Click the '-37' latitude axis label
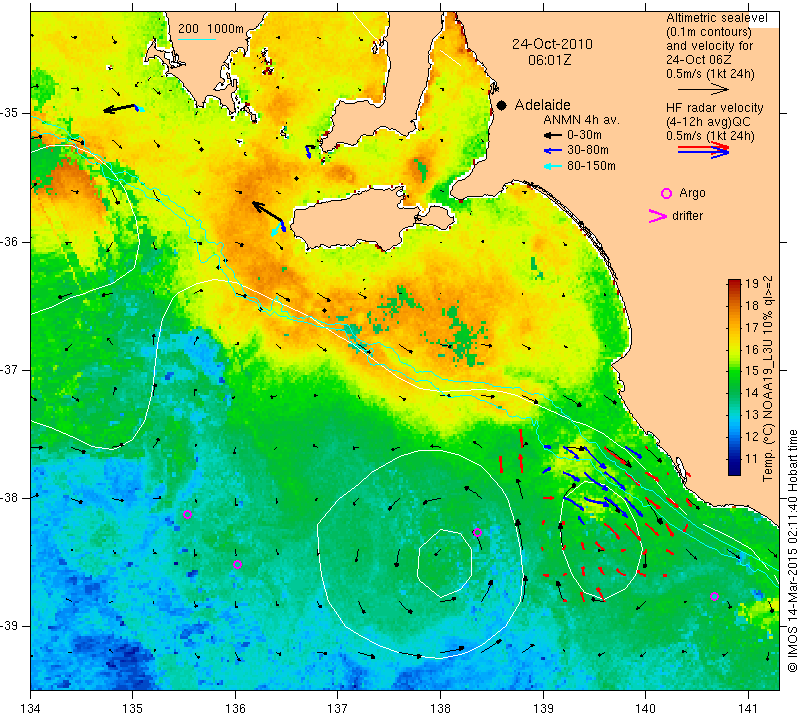This screenshot has height=720, width=800. coord(10,369)
